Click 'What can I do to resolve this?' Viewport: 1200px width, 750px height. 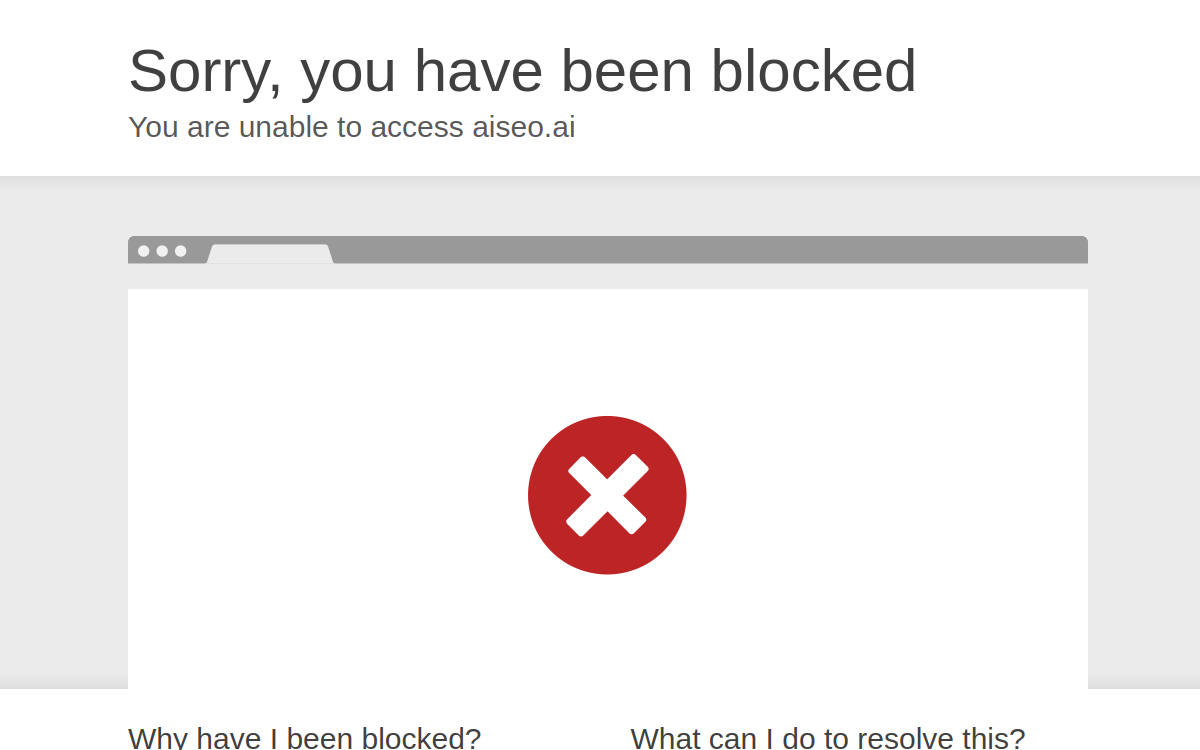[828, 738]
